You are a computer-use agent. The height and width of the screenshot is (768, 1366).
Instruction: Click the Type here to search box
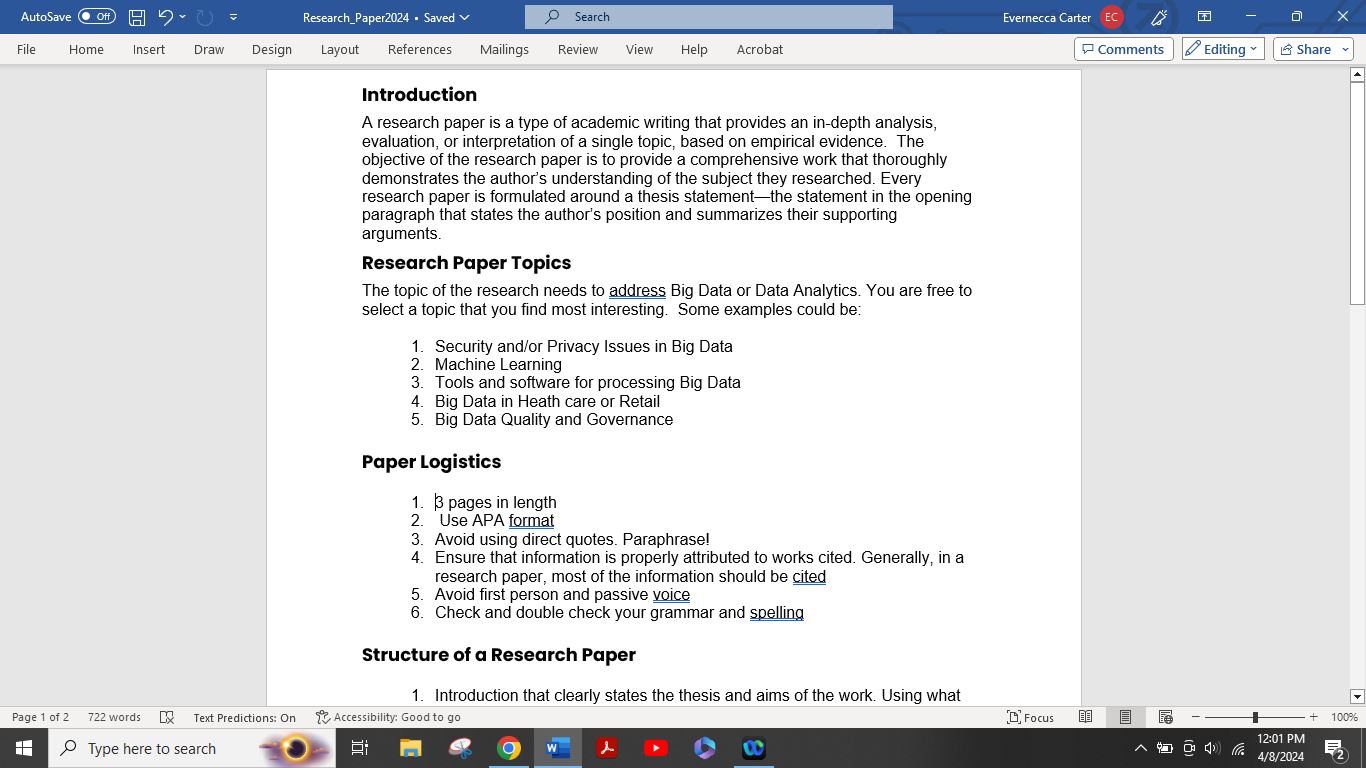tap(192, 748)
